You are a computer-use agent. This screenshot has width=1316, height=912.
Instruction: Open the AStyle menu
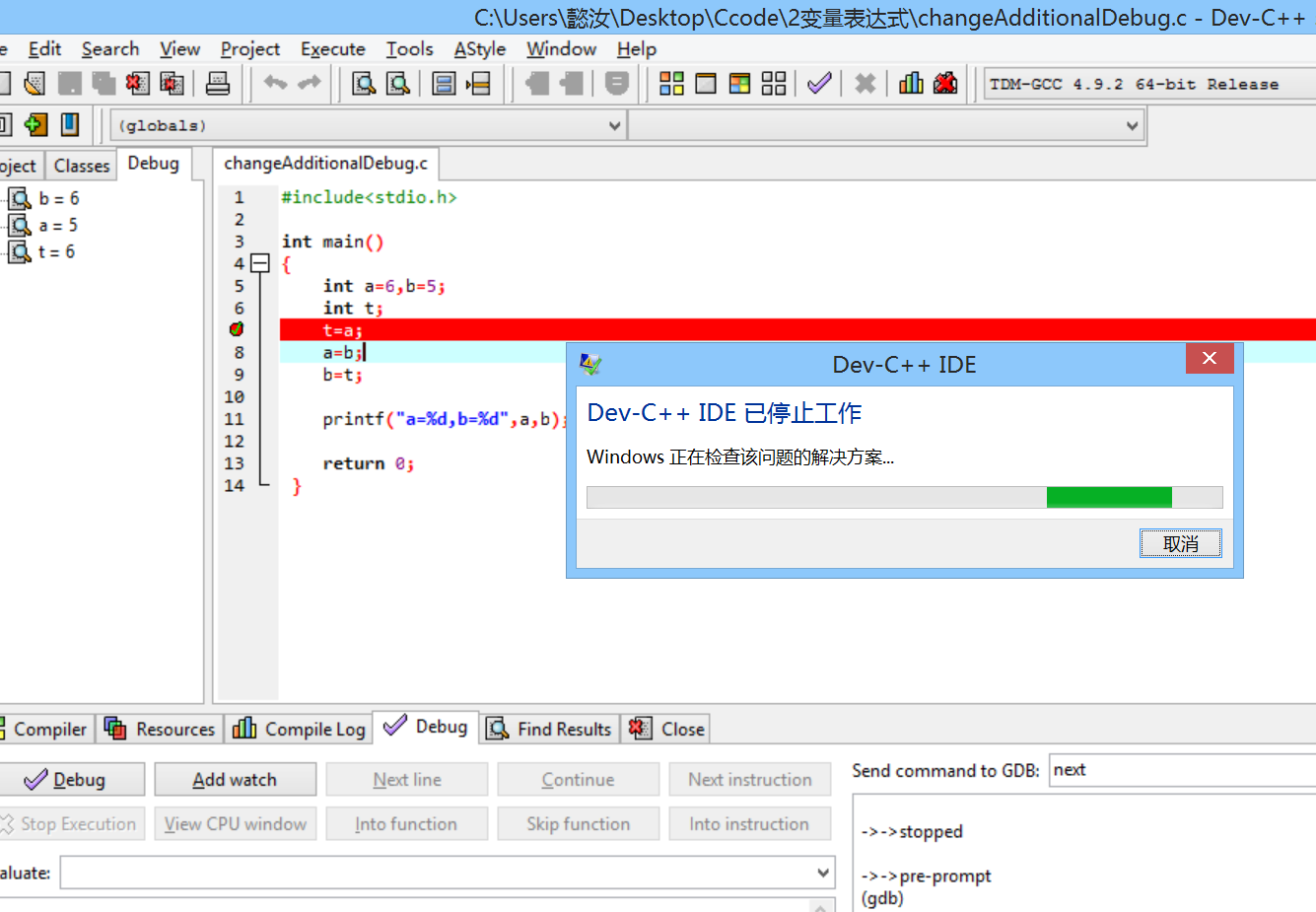[480, 48]
